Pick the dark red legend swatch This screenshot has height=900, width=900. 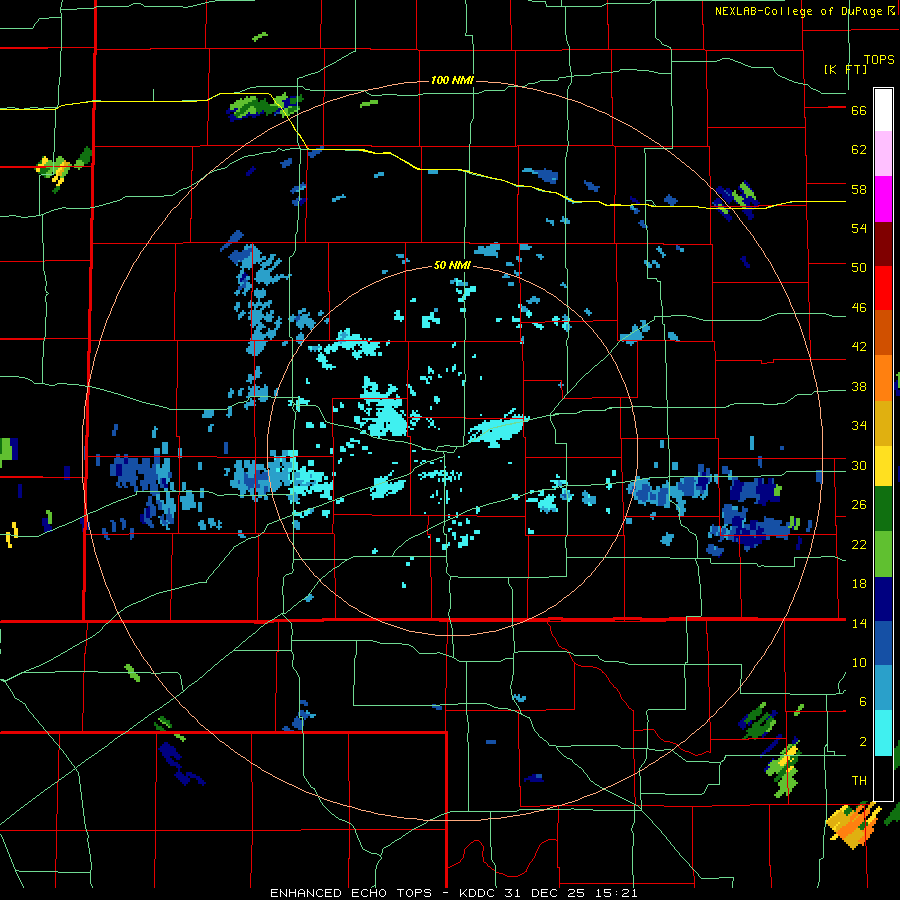[883, 244]
